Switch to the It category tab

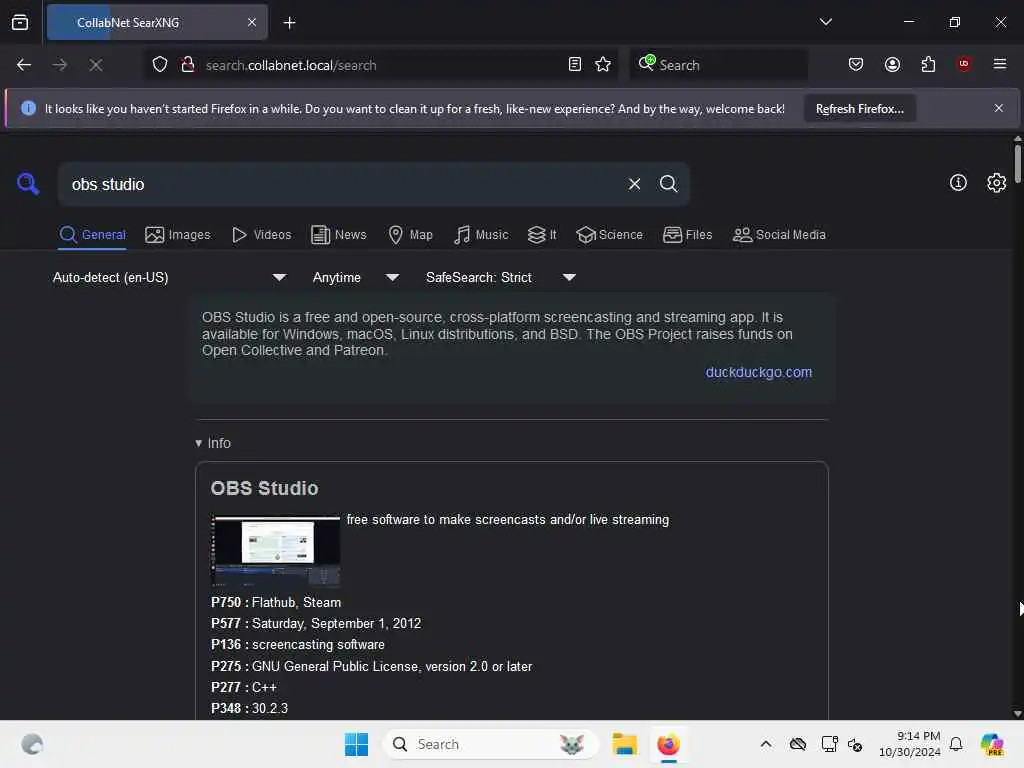[542, 234]
